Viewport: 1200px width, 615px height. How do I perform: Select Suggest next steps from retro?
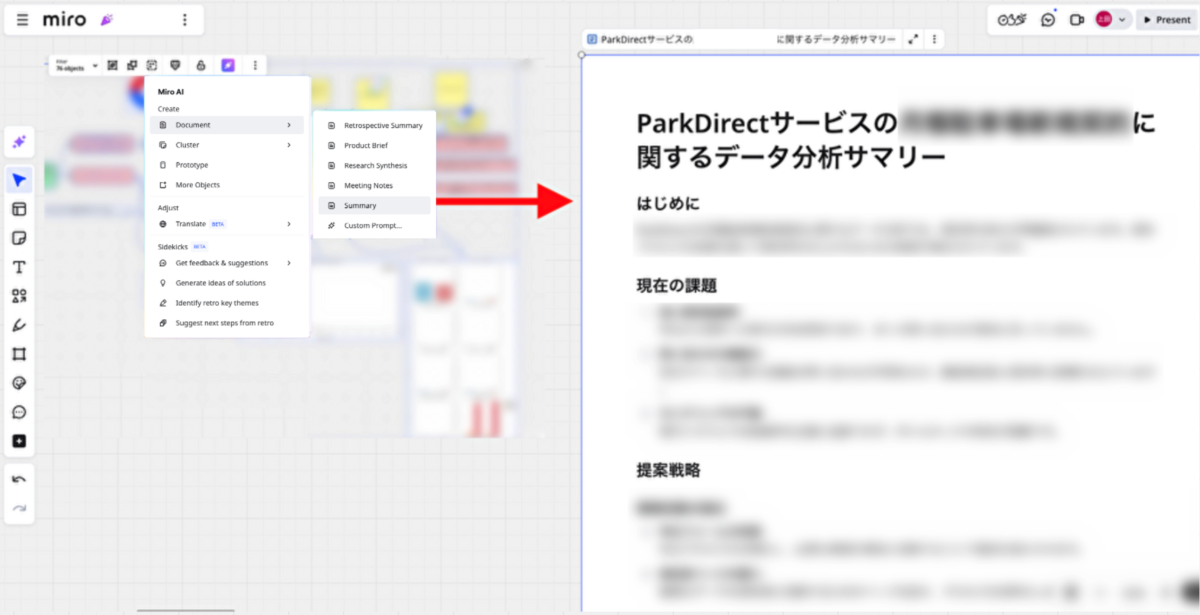click(227, 323)
